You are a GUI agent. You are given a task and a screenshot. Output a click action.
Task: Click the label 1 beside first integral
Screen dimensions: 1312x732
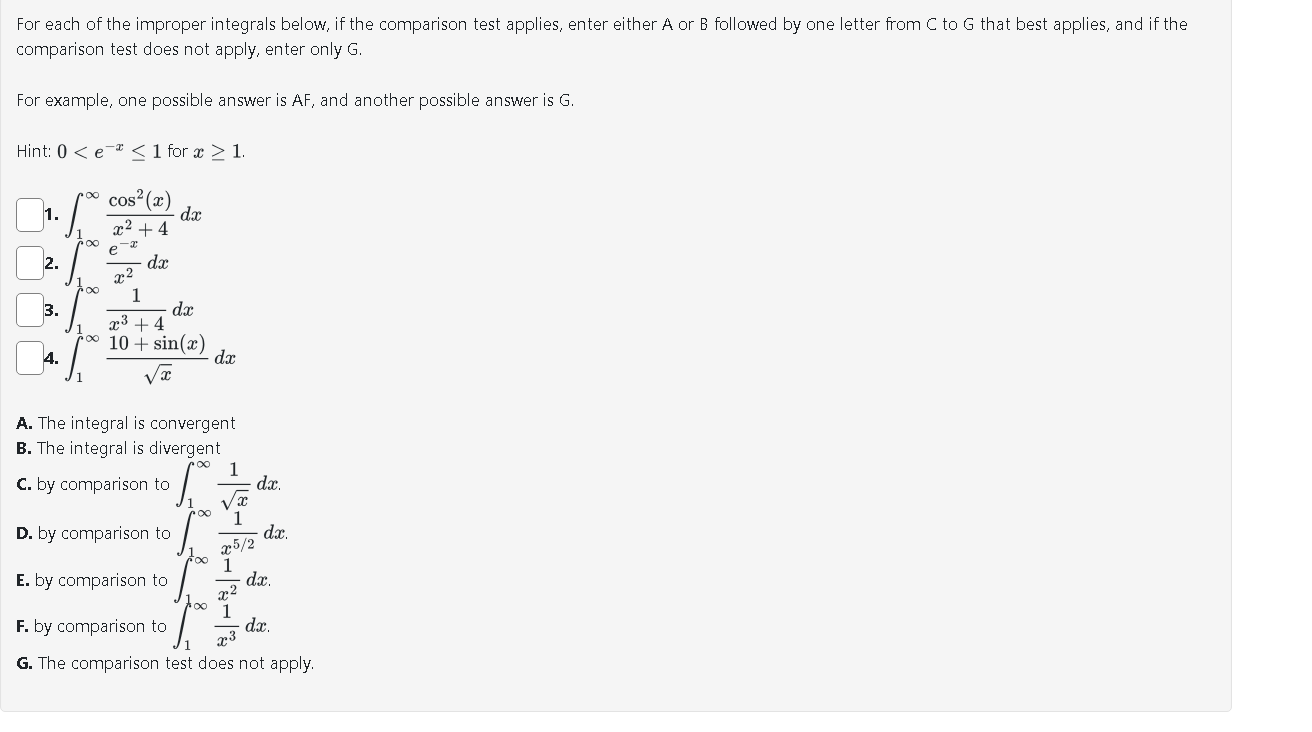coord(48,212)
